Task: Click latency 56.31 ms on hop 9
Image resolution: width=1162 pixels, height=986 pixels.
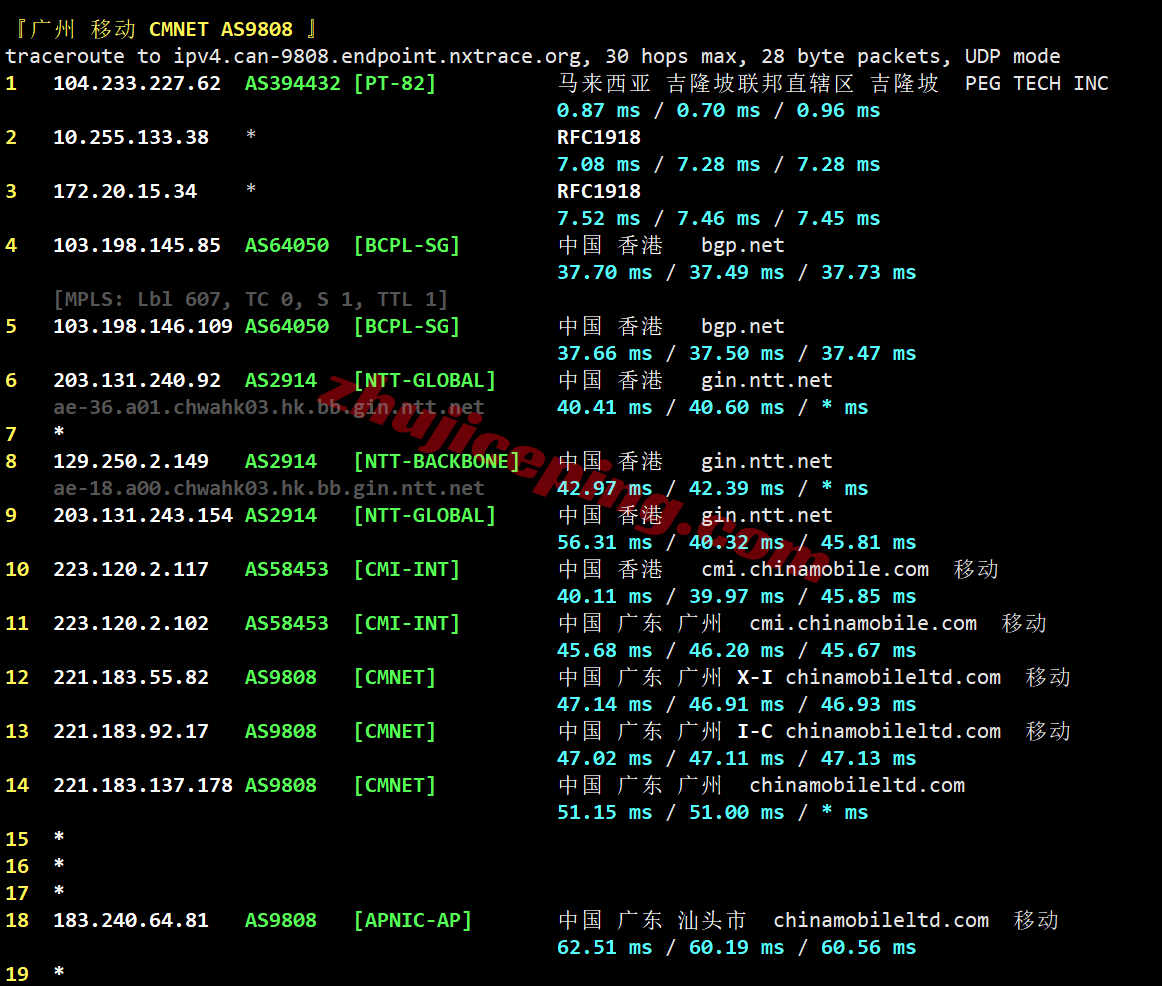Action: tap(604, 542)
